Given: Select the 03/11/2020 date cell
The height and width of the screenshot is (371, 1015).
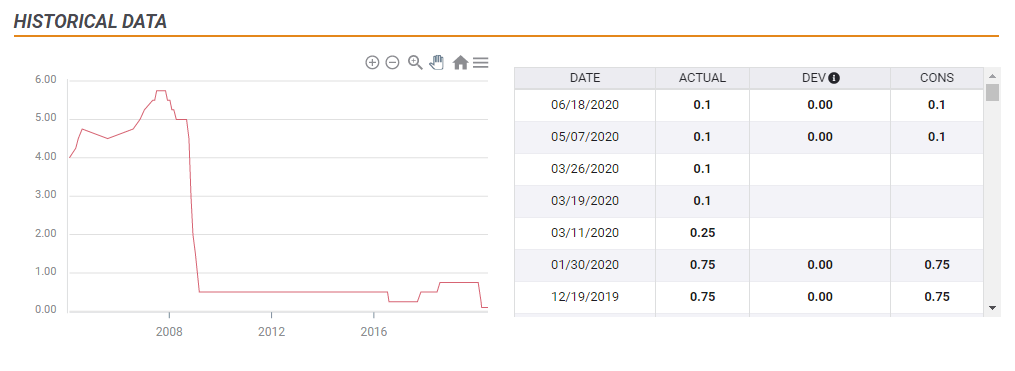Looking at the screenshot, I should coord(585,232).
